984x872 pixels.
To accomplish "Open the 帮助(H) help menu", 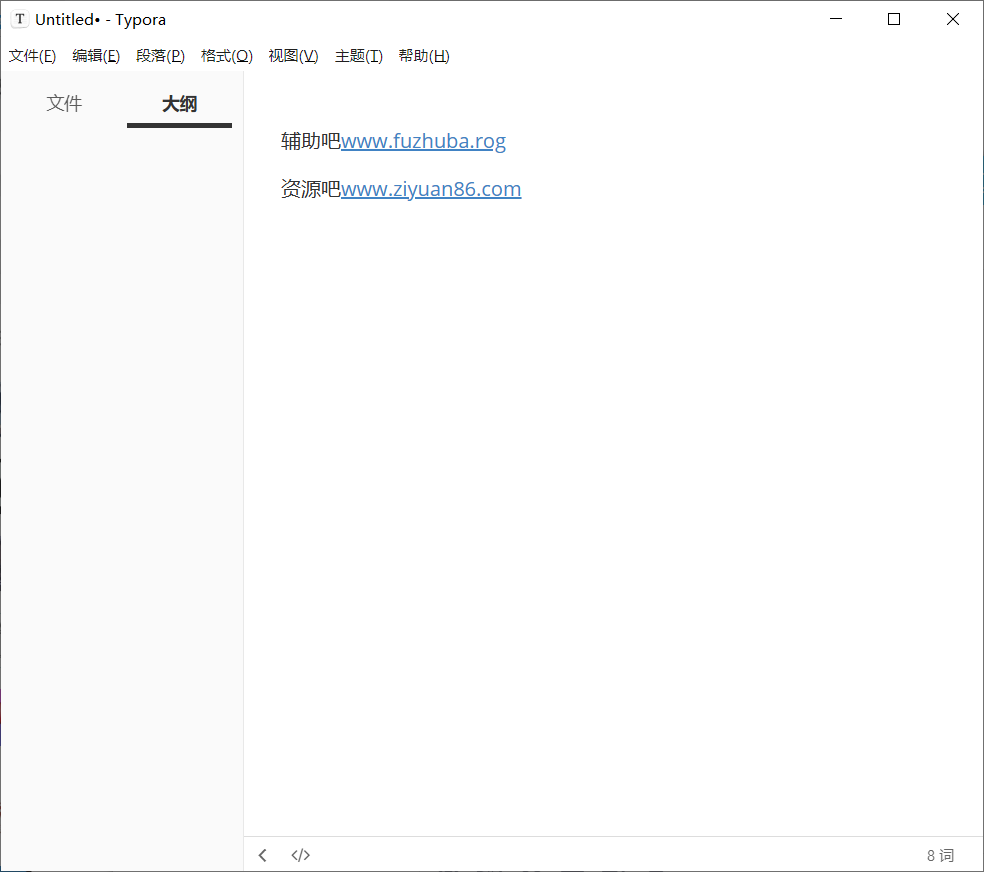I will click(424, 56).
